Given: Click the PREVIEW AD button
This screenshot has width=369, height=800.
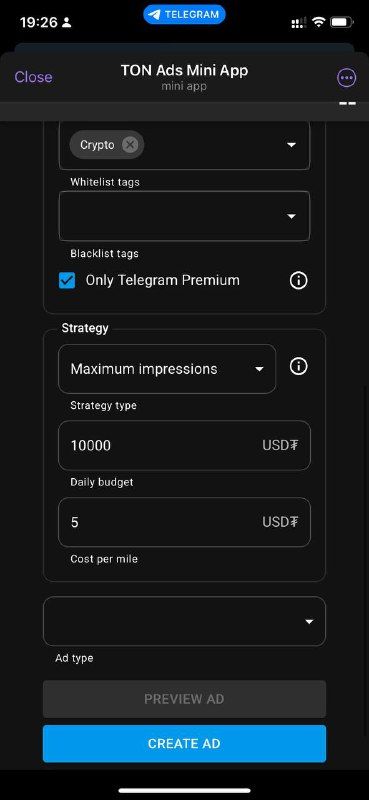Looking at the screenshot, I should click(x=184, y=699).
